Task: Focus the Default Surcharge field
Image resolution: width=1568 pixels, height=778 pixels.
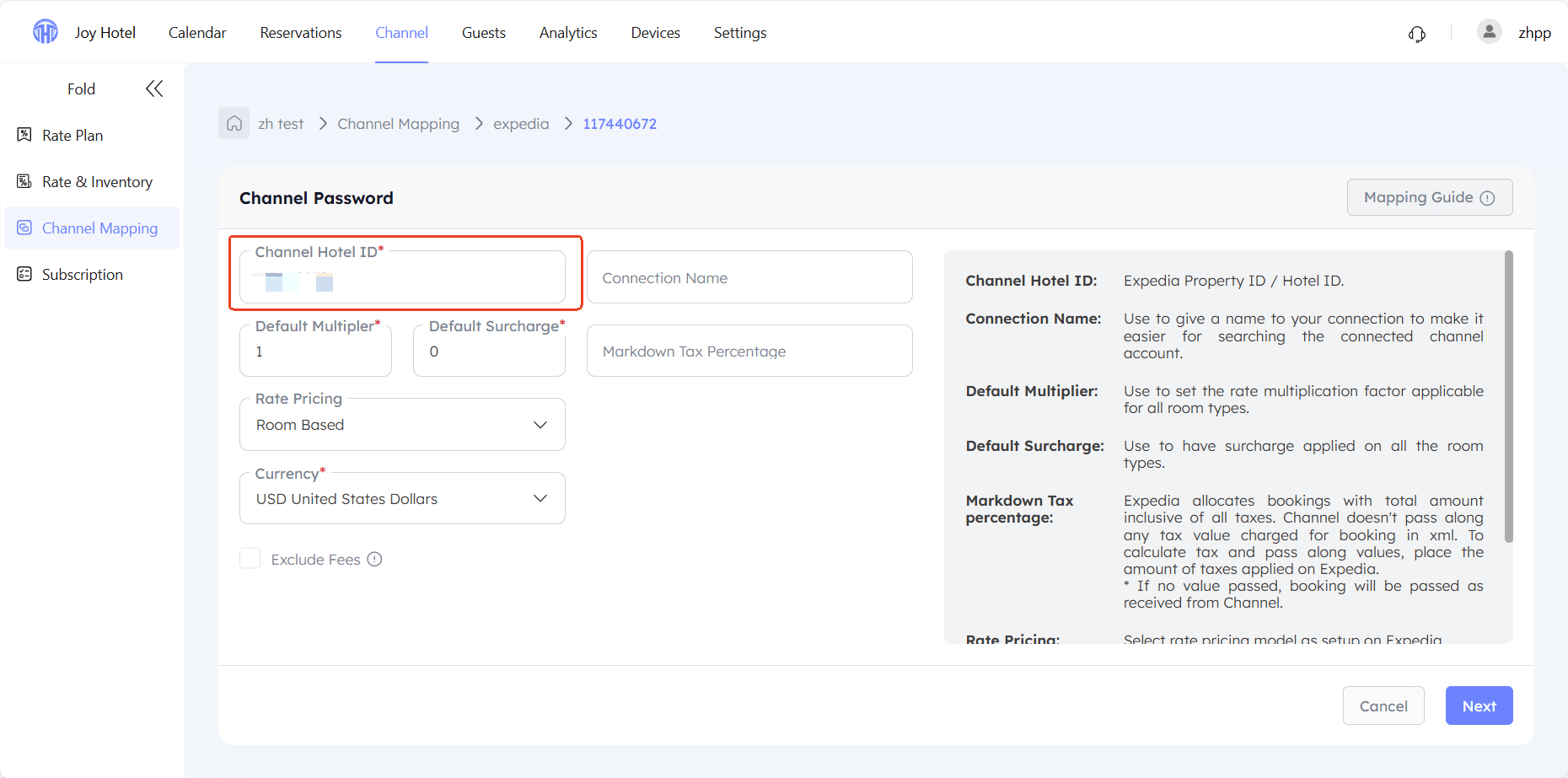Action: [489, 351]
